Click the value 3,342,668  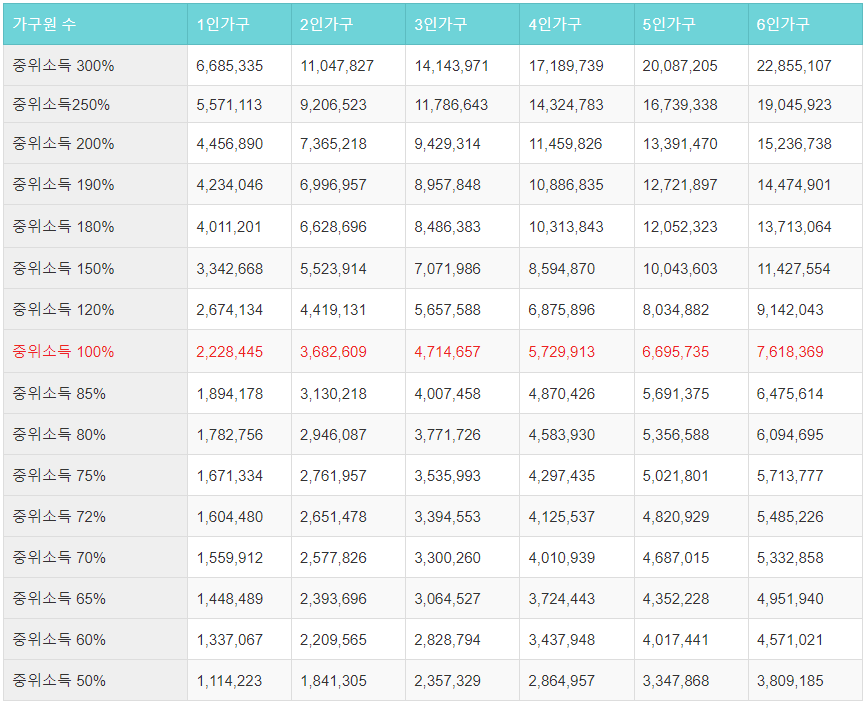229,269
